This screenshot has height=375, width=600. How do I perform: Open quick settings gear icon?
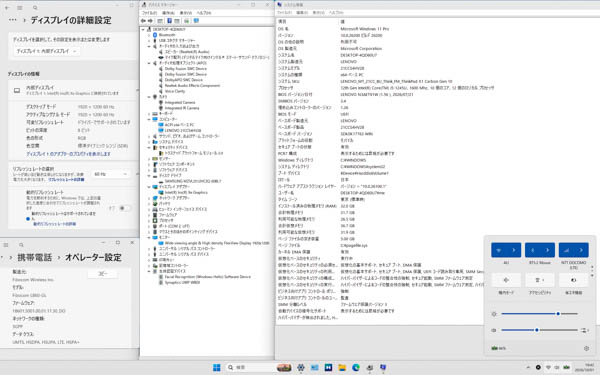(x=586, y=348)
